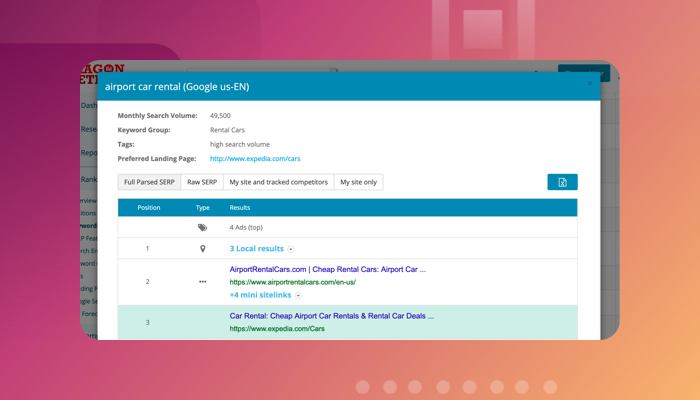700x400 pixels.
Task: Expand the 3 Local results arrow
Action: tap(291, 249)
